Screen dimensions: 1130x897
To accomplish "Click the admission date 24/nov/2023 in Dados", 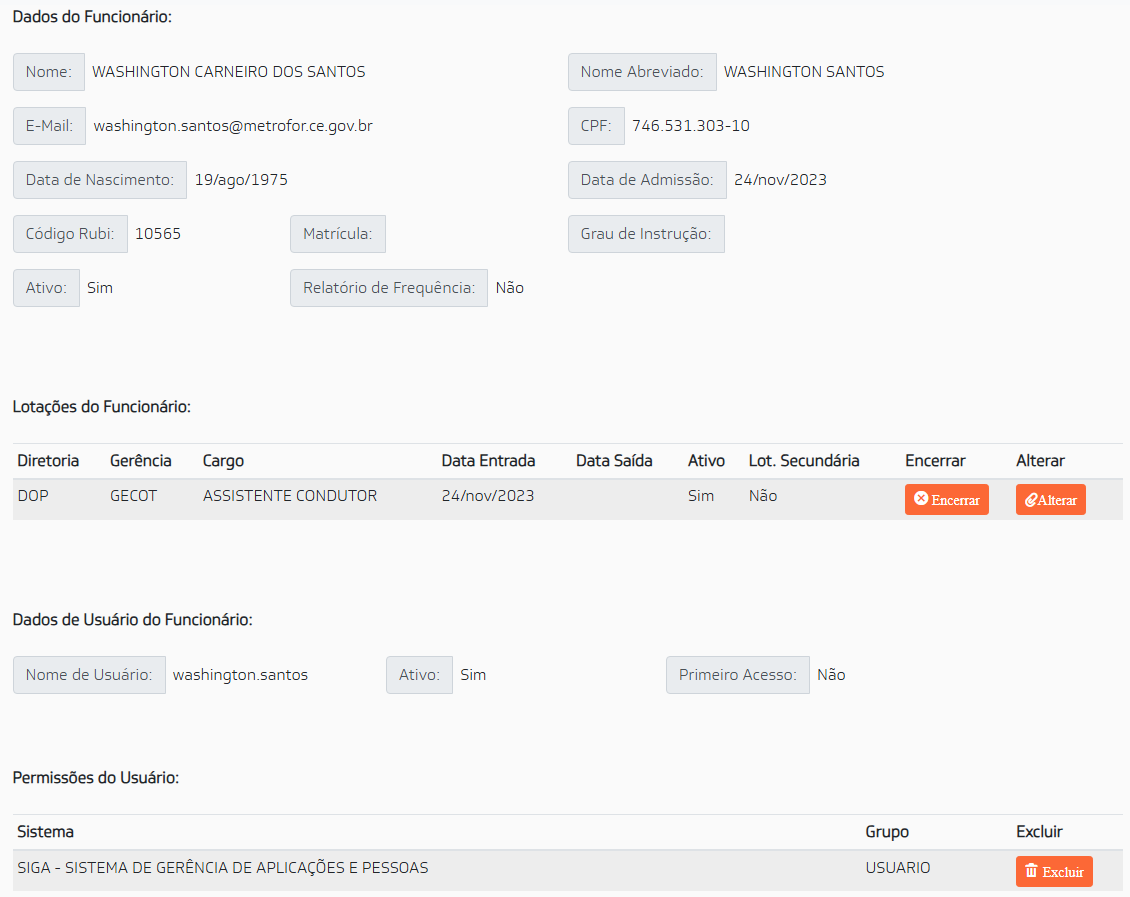I will point(780,180).
